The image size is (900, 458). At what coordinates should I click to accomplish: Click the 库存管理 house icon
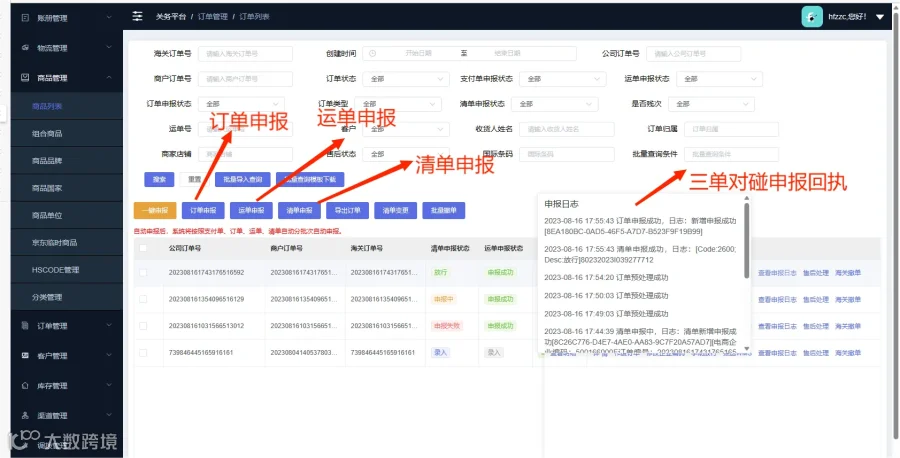[25, 385]
